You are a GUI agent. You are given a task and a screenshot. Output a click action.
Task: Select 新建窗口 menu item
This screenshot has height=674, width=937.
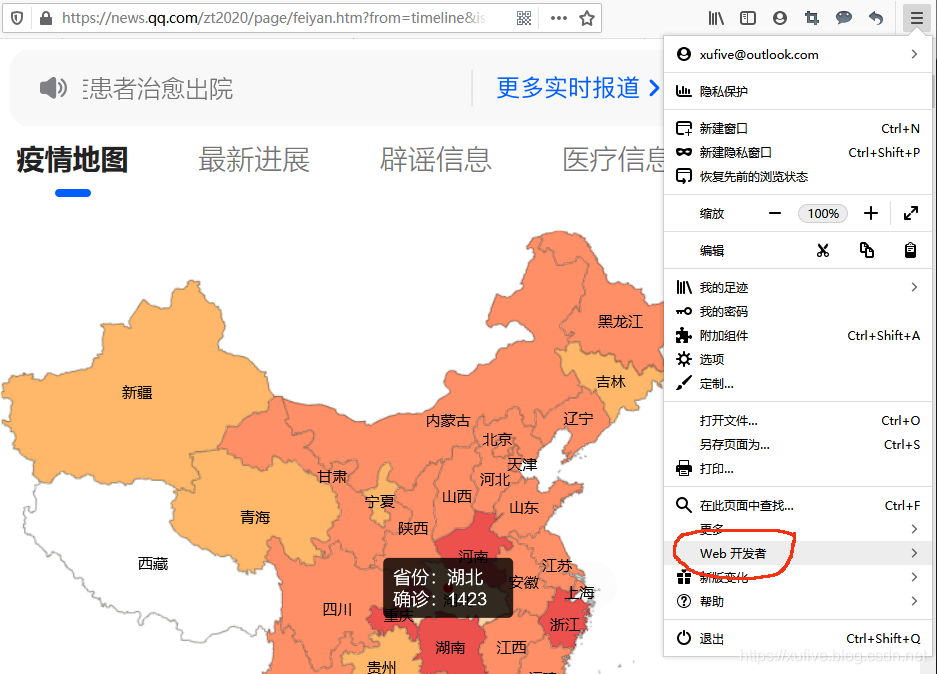pyautogui.click(x=798, y=128)
